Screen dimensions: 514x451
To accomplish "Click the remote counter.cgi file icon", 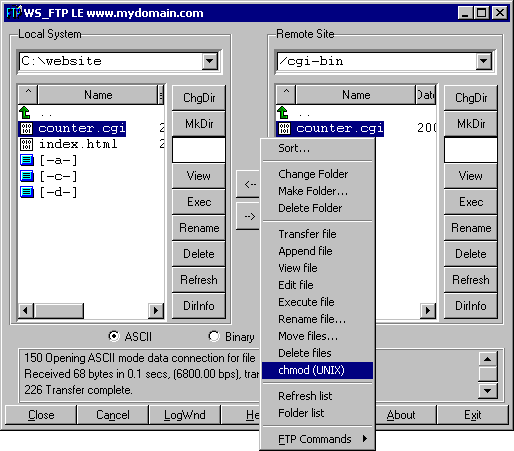I will [284, 128].
